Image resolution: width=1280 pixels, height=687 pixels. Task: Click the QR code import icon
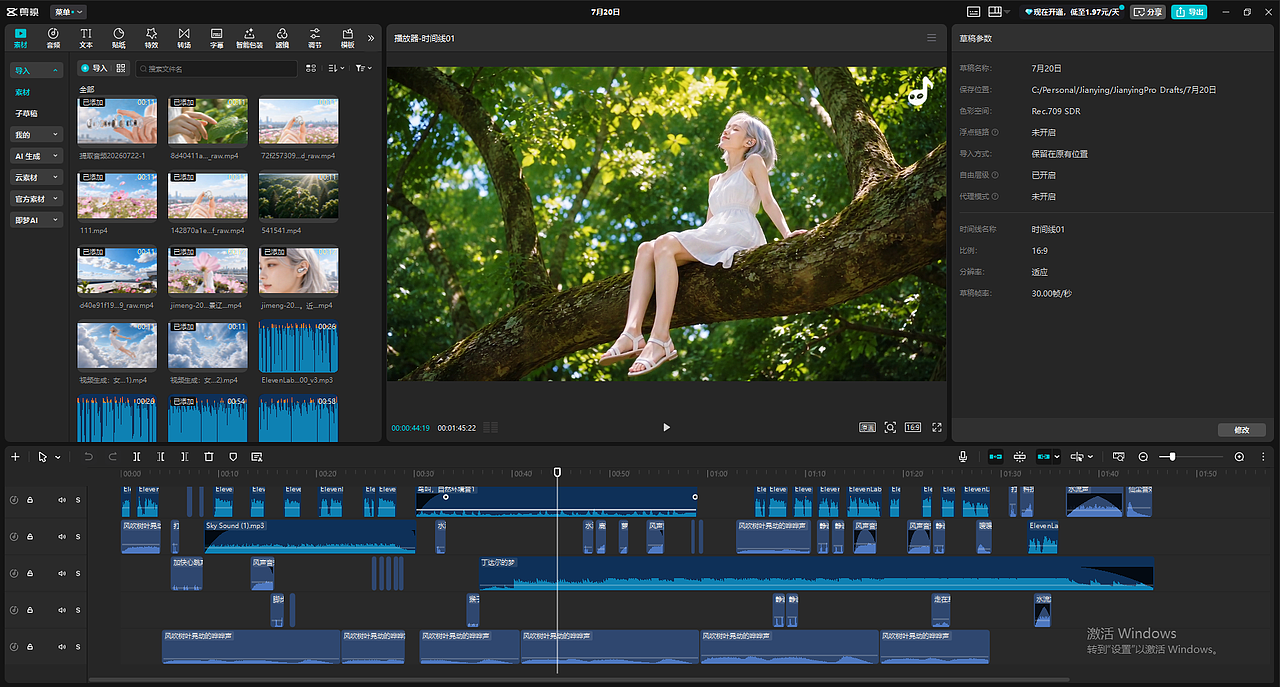[122, 68]
